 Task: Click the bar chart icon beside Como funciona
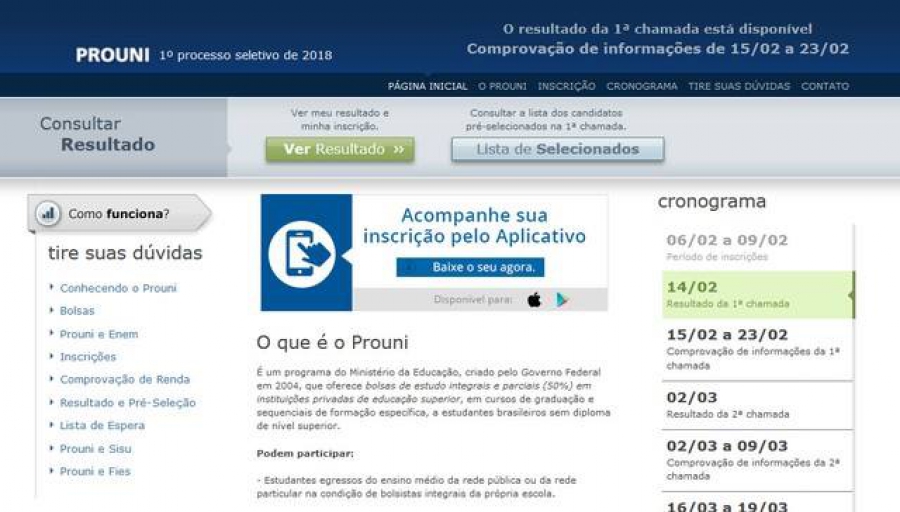[48, 214]
